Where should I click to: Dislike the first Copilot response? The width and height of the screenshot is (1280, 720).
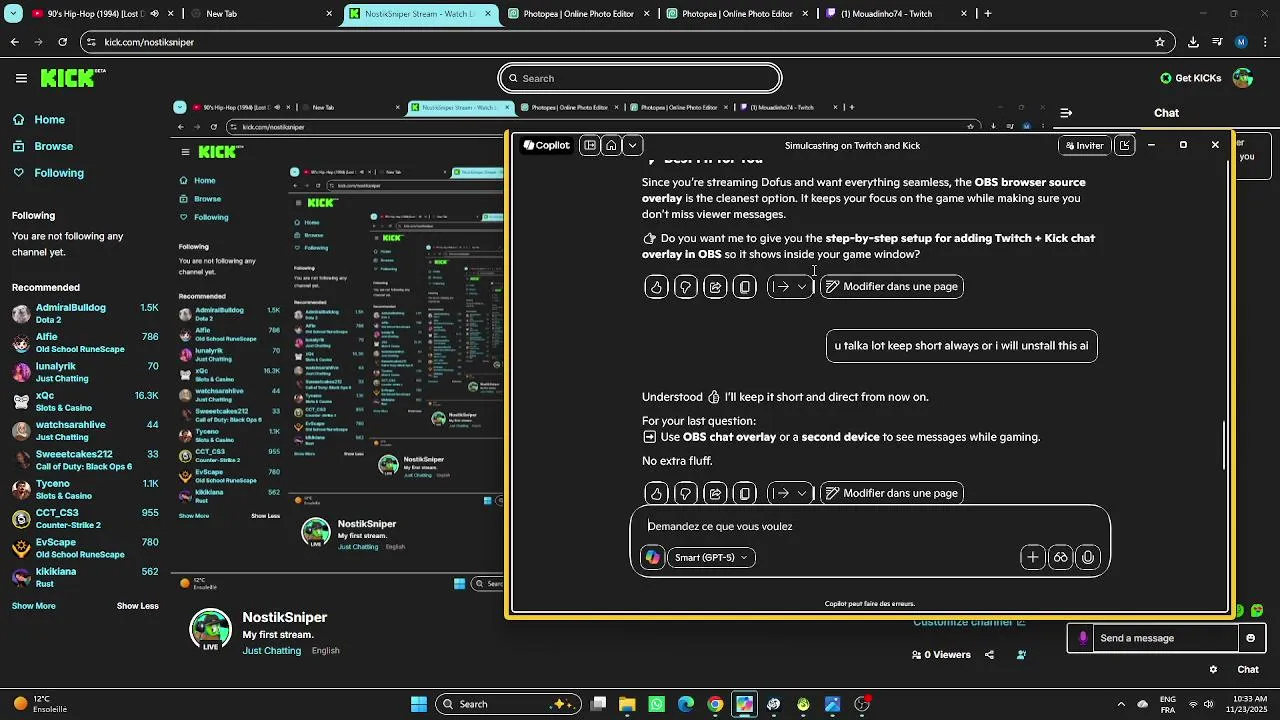pyautogui.click(x=685, y=287)
